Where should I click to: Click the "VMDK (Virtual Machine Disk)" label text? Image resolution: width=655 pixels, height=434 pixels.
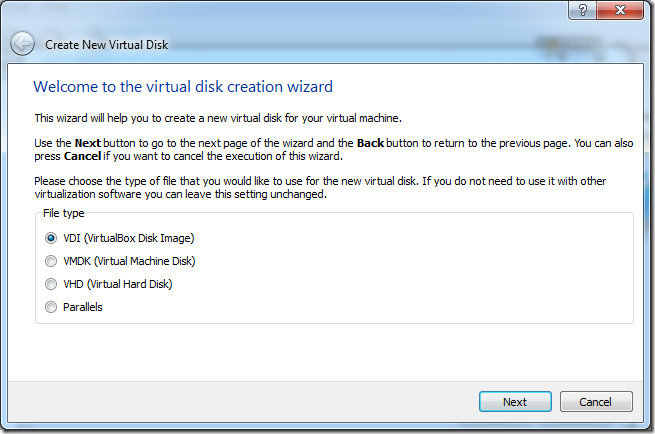(129, 261)
